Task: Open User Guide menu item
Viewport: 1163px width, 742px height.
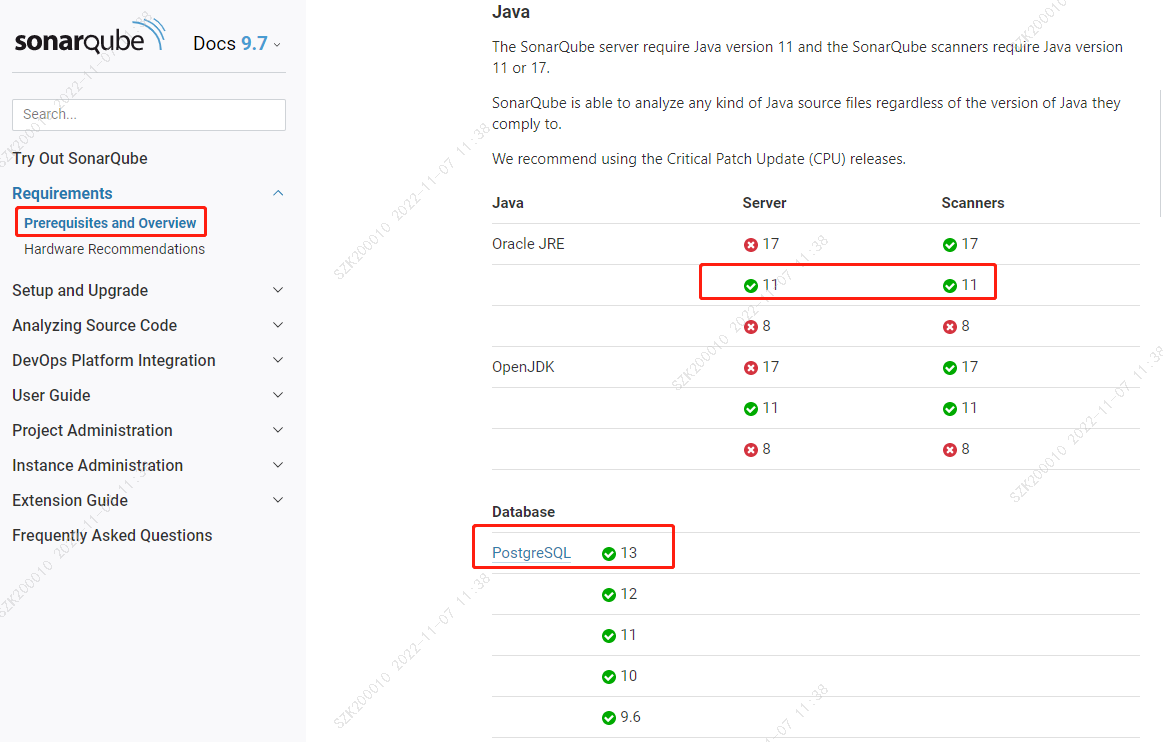Action: (51, 395)
